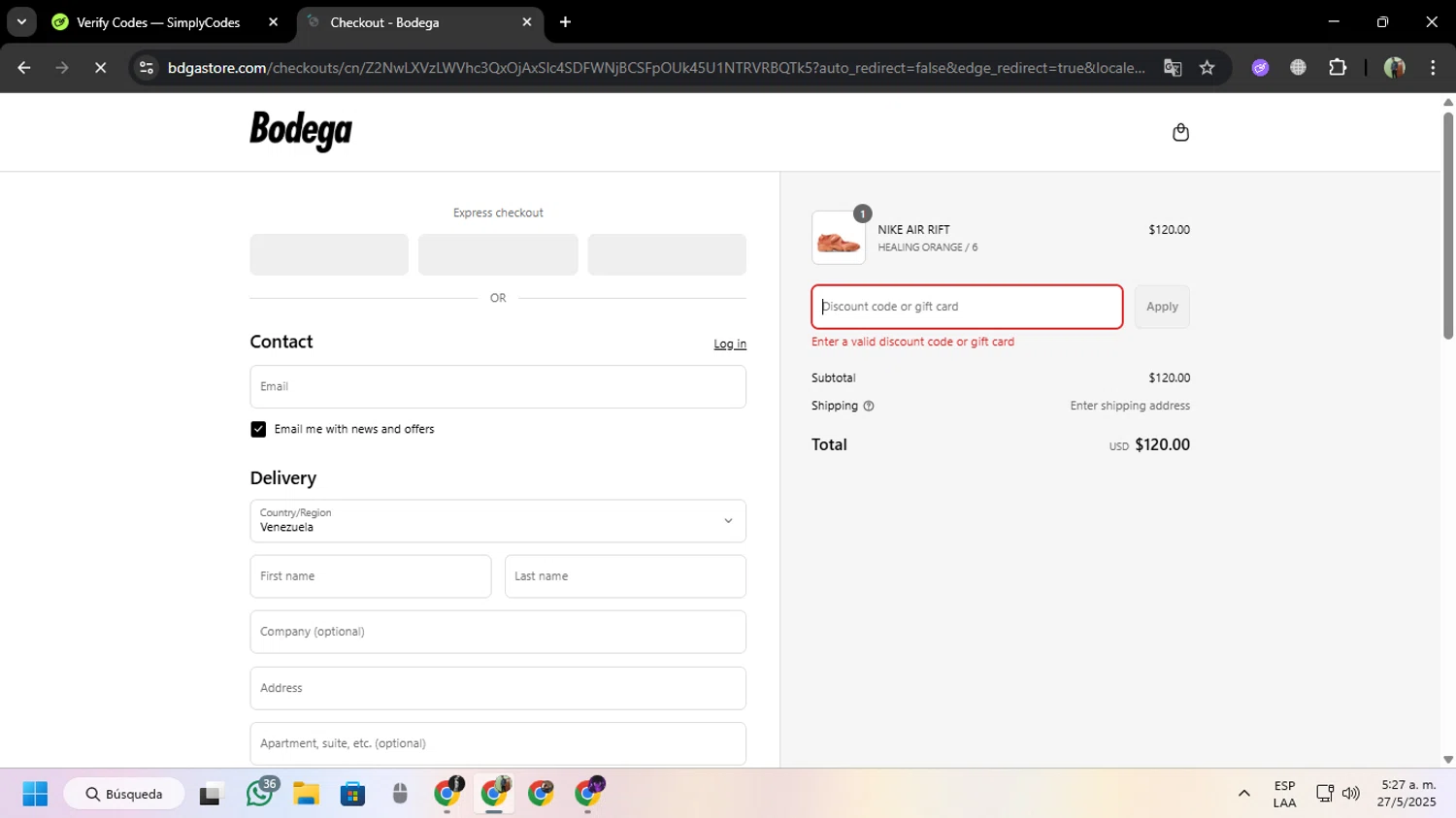
Task: Click the USD $120.00 total amount
Action: click(1149, 445)
